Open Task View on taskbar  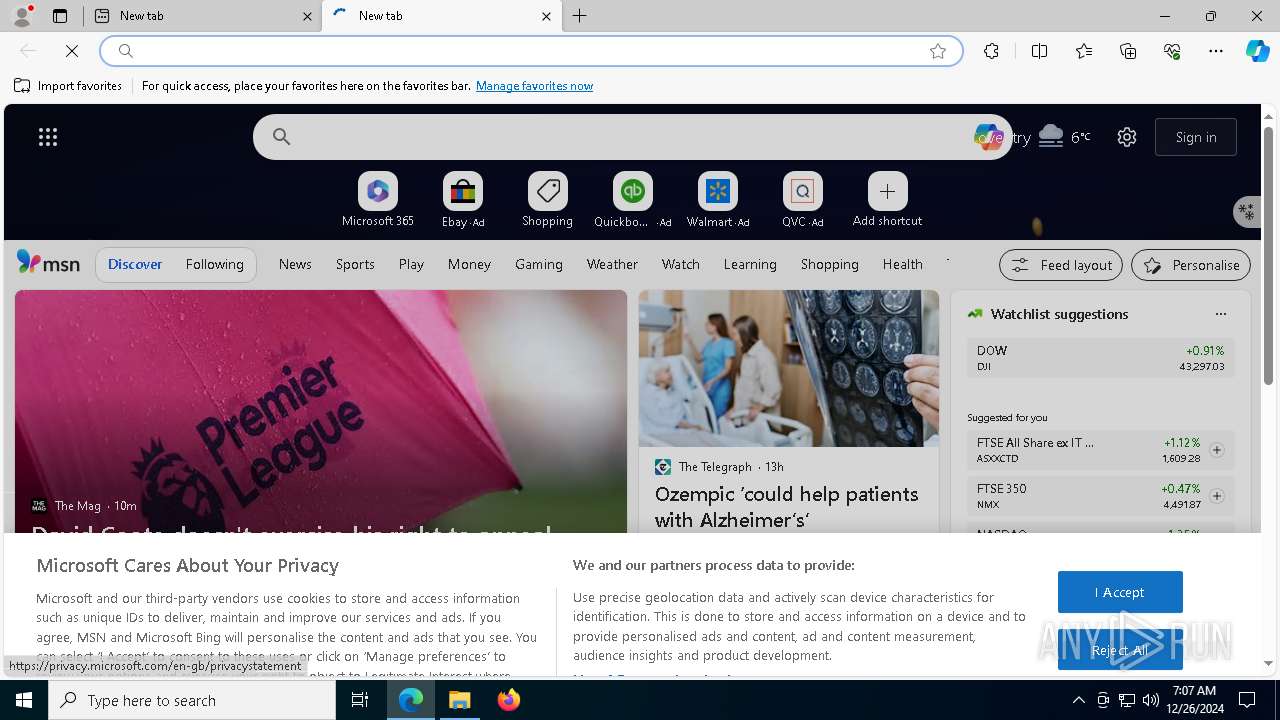click(360, 700)
